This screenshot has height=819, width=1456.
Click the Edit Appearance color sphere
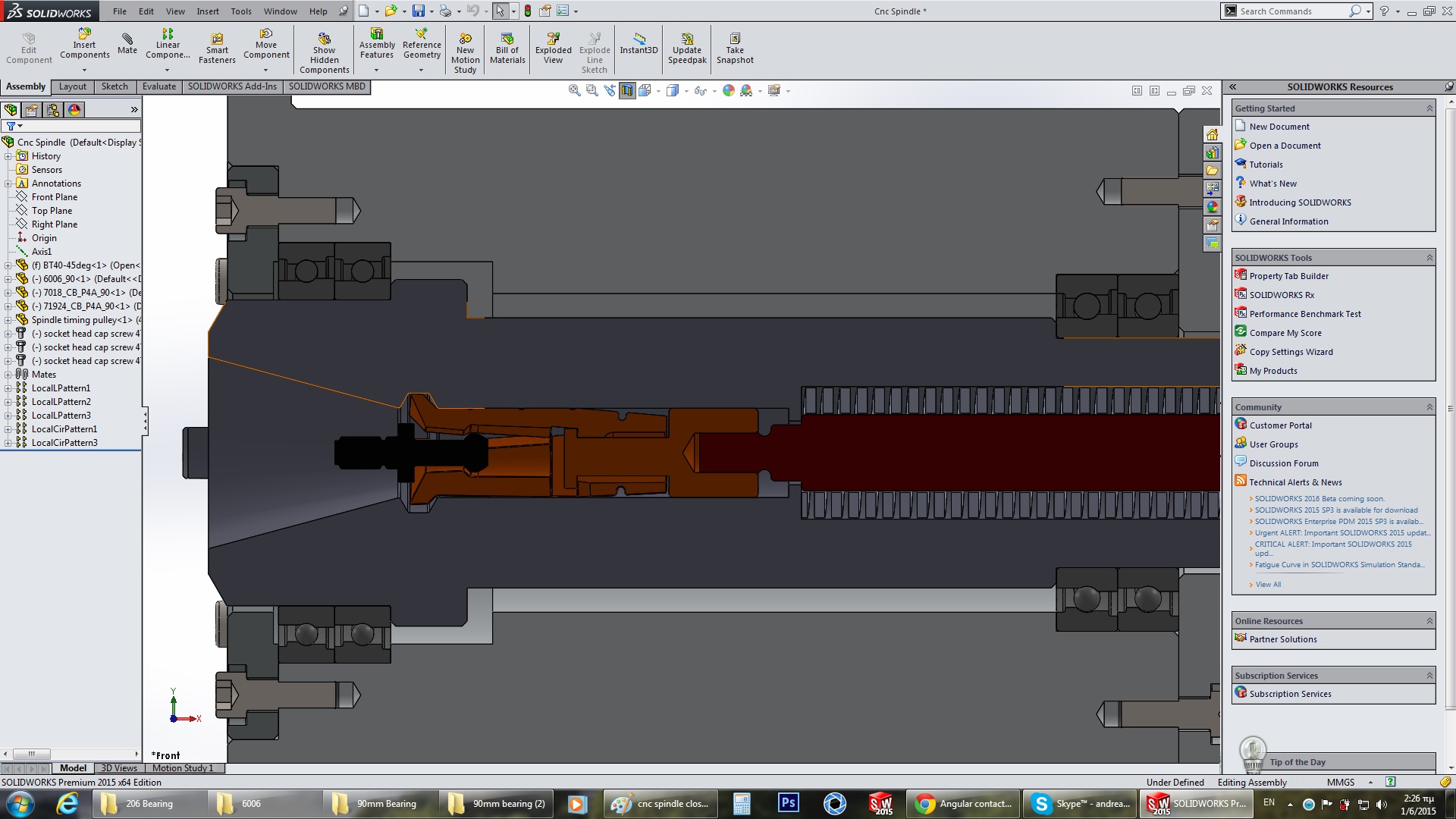click(729, 91)
